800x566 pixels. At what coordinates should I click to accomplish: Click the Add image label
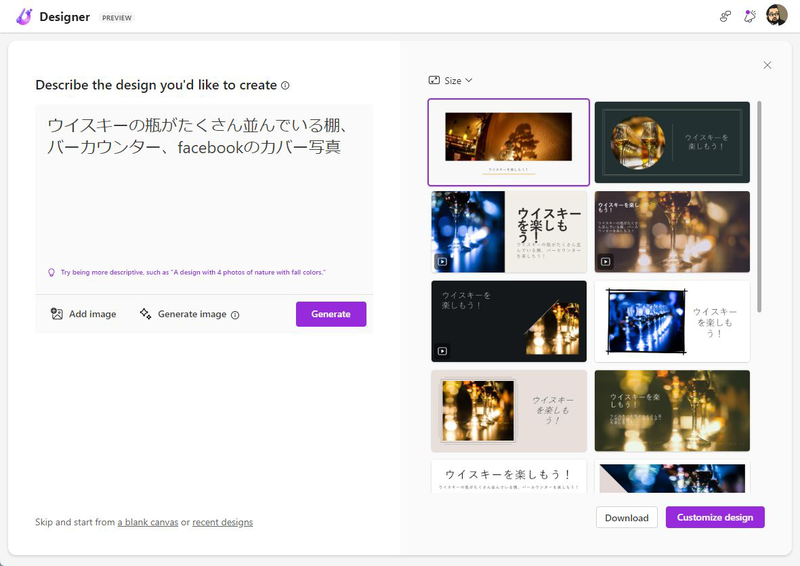pyautogui.click(x=92, y=314)
